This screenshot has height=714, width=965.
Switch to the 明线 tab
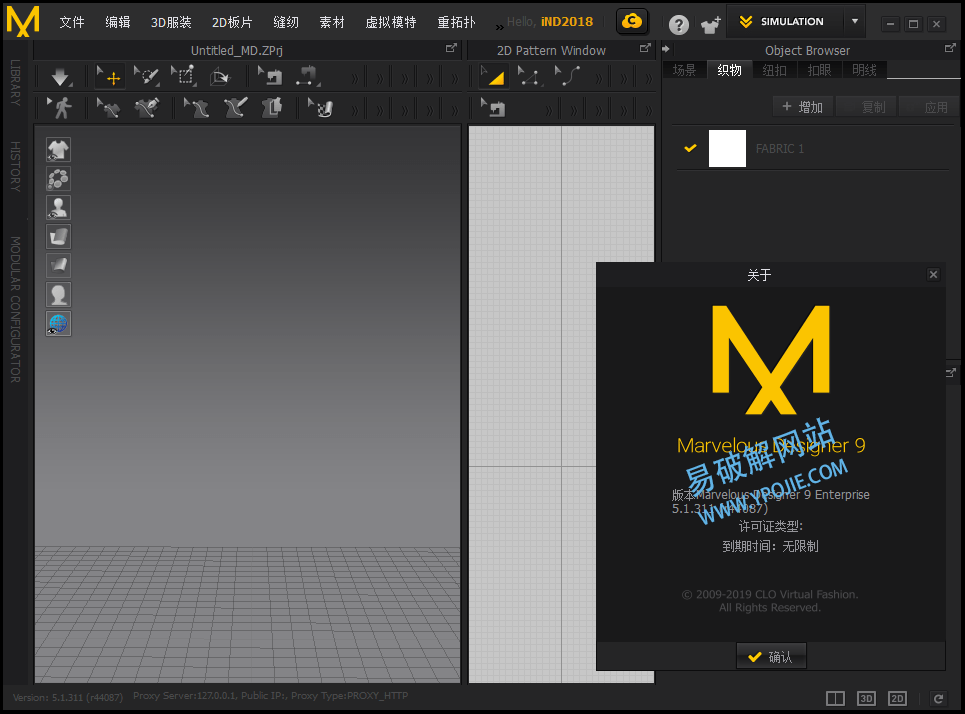[x=864, y=70]
